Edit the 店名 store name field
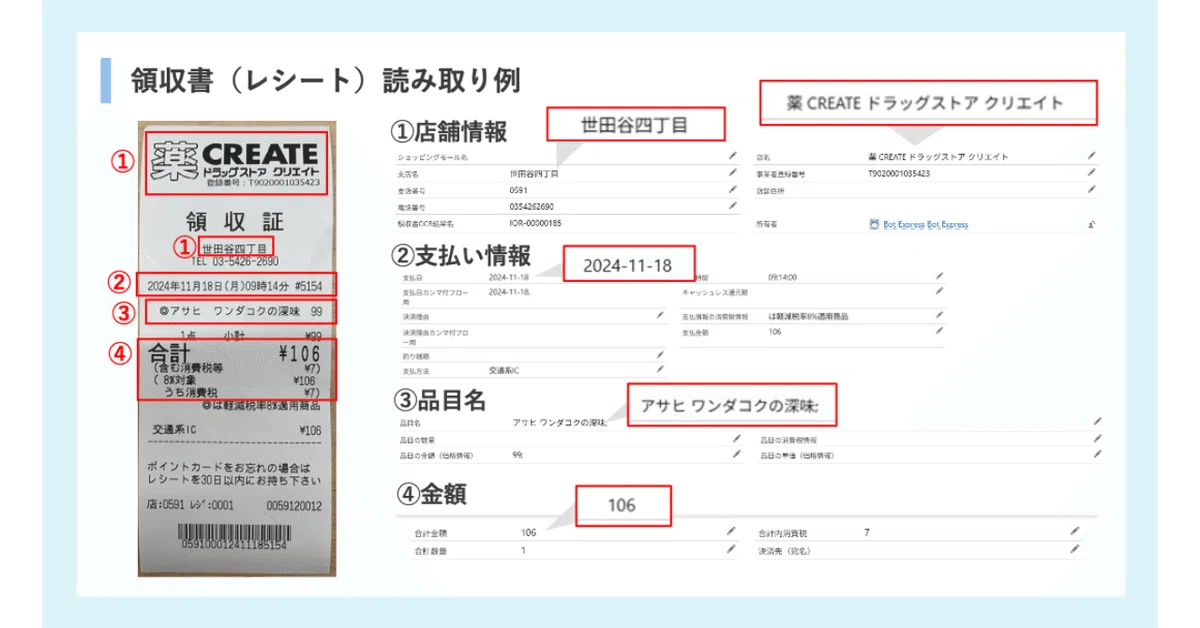This screenshot has width=1200, height=628. tap(1091, 156)
